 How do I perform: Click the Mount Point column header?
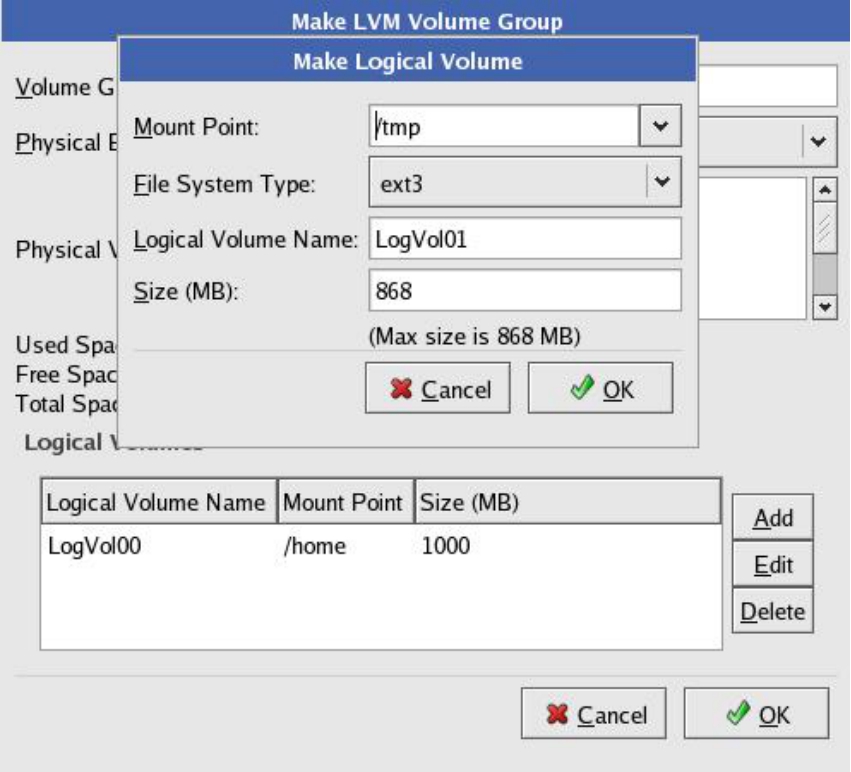pyautogui.click(x=342, y=502)
